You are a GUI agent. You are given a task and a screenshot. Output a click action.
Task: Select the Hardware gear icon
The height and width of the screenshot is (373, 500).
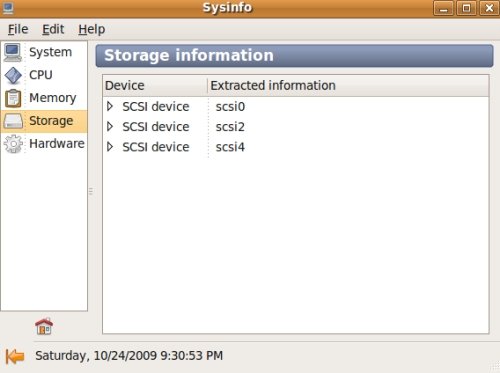coord(13,144)
